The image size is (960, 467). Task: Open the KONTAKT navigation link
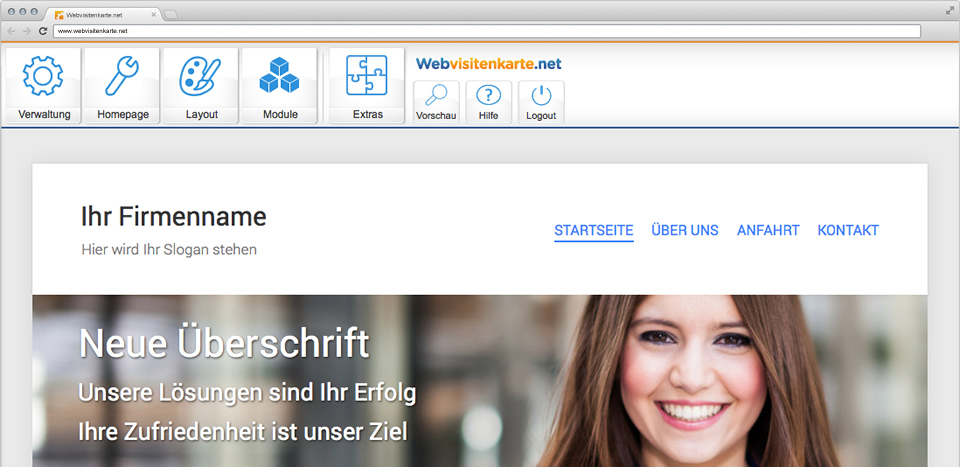coord(848,231)
